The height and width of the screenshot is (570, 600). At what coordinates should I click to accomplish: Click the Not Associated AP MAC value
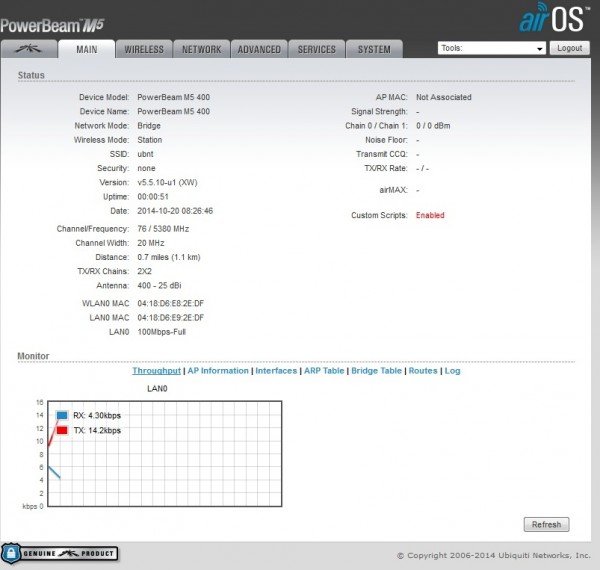point(443,97)
